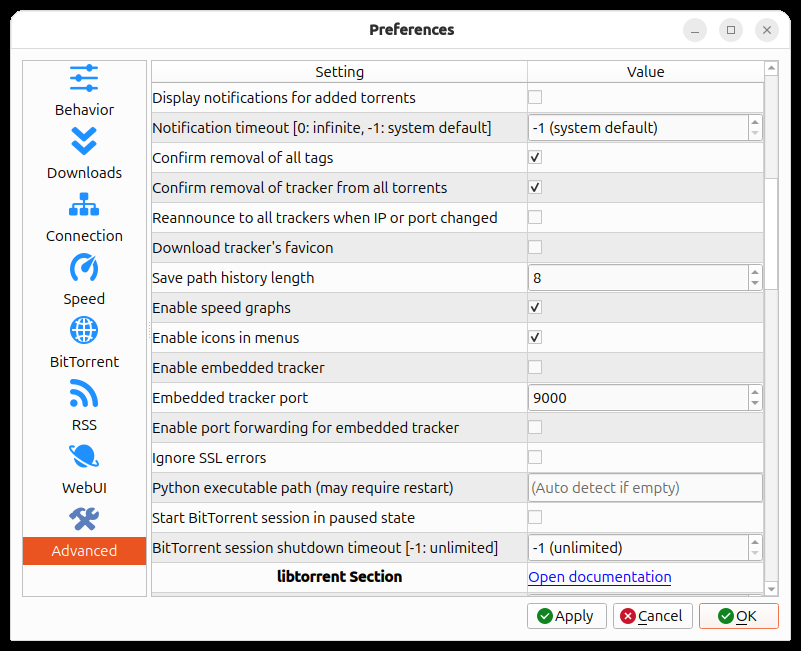Image resolution: width=801 pixels, height=651 pixels.
Task: Click the Advanced wrench tools icon
Action: click(84, 519)
